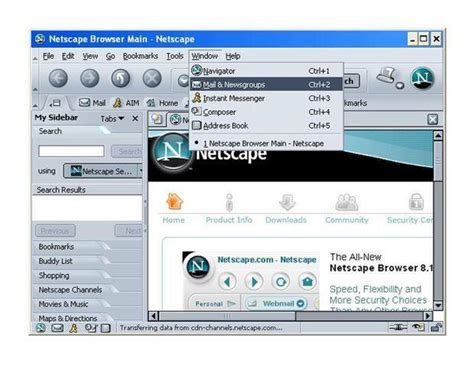
Task: Open Composer from the status bar icon
Action: click(x=90, y=328)
